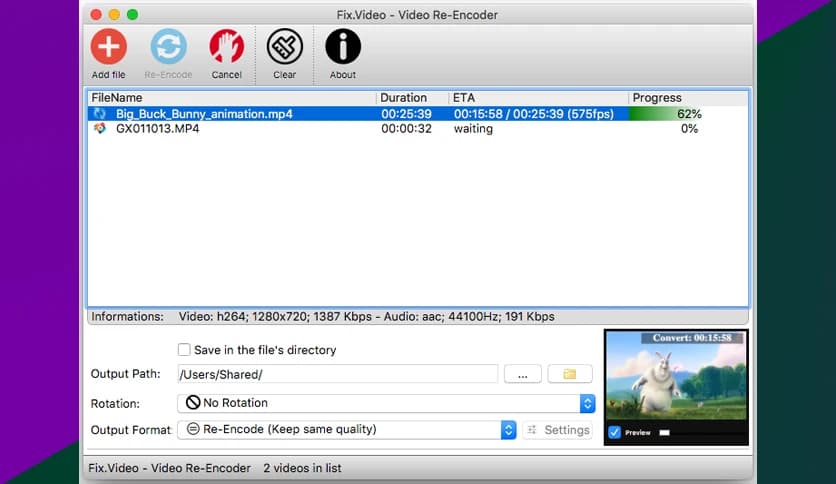836x484 pixels.
Task: Sort by the FileName column header
Action: pyautogui.click(x=232, y=98)
